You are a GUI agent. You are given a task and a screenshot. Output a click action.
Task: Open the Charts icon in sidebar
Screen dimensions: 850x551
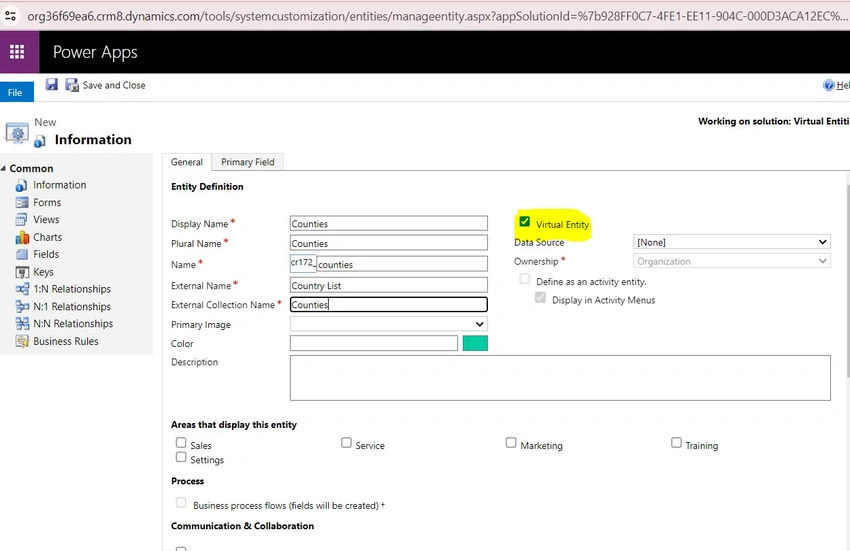[x=22, y=238]
